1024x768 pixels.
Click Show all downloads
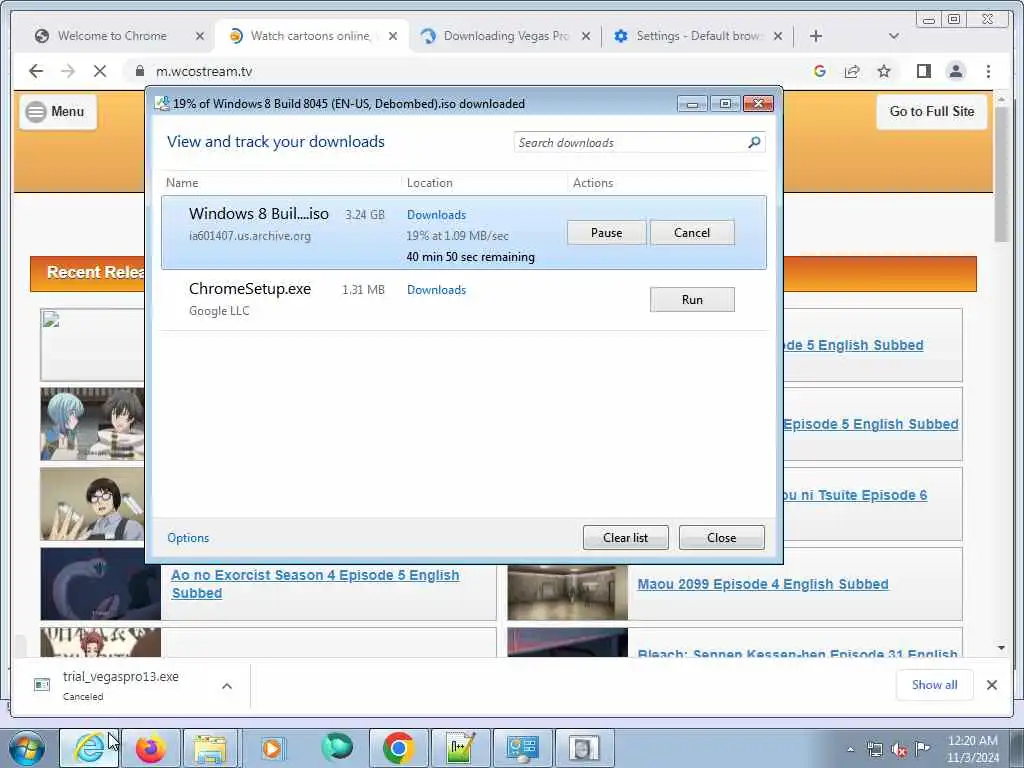click(x=935, y=684)
